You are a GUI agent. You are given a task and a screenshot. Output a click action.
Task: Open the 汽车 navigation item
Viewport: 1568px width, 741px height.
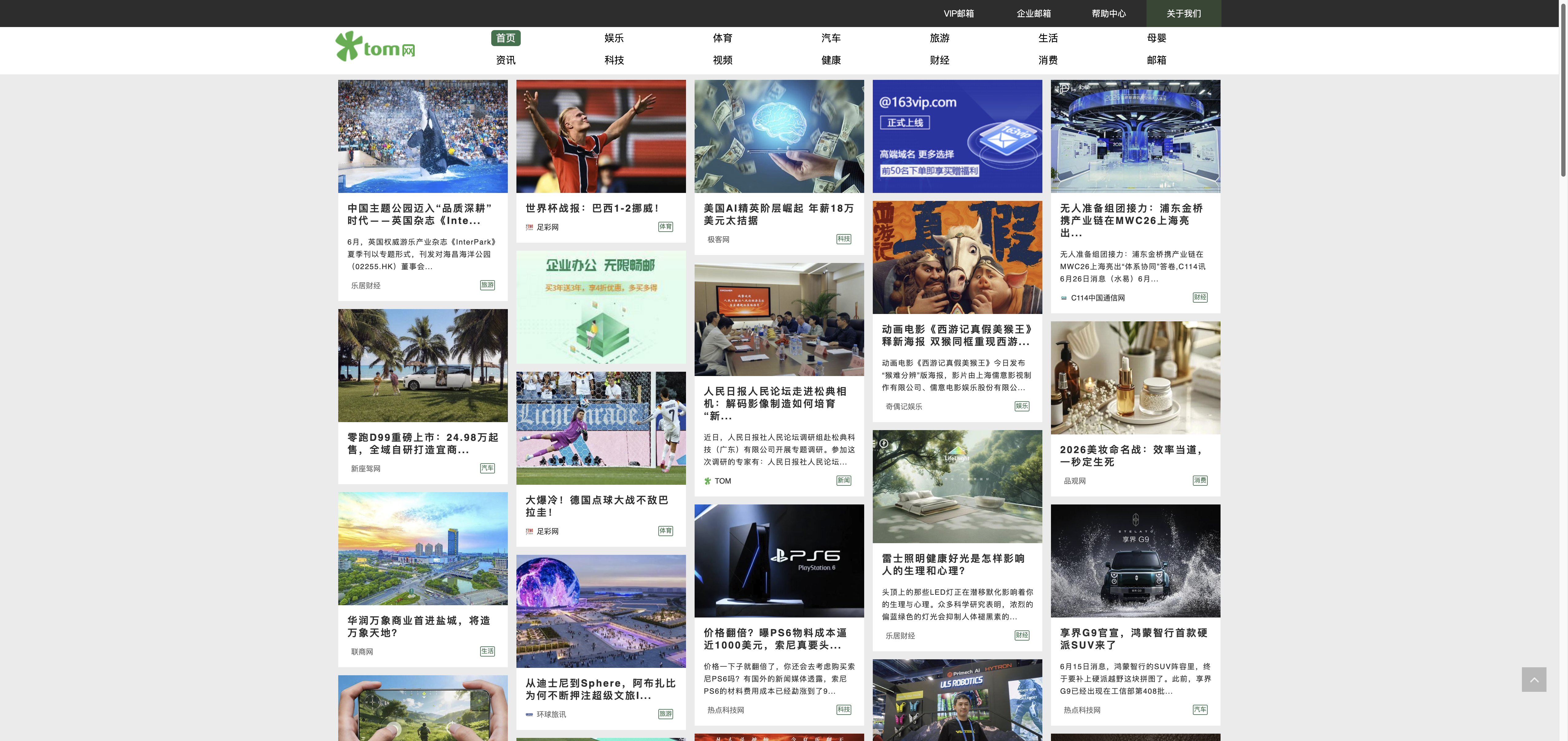[x=830, y=38]
